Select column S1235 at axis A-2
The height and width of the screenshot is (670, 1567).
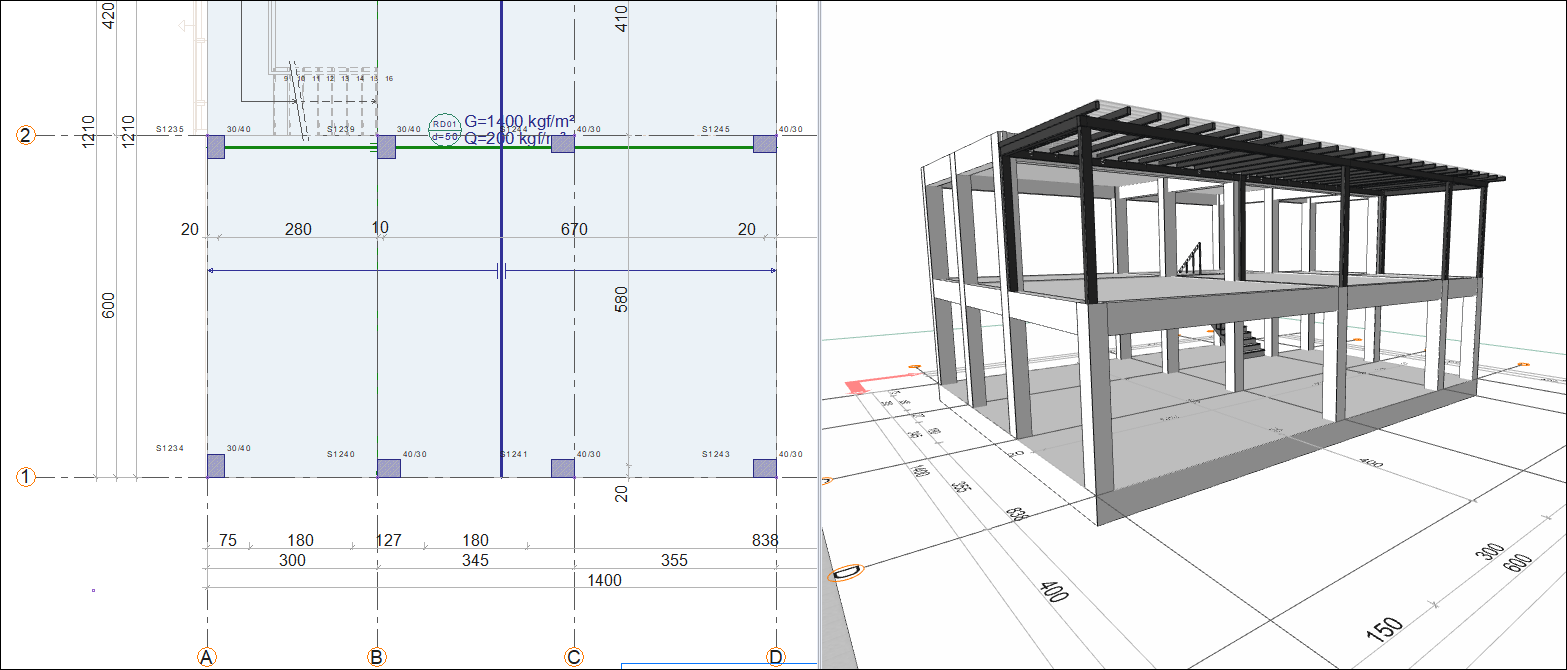pyautogui.click(x=216, y=147)
